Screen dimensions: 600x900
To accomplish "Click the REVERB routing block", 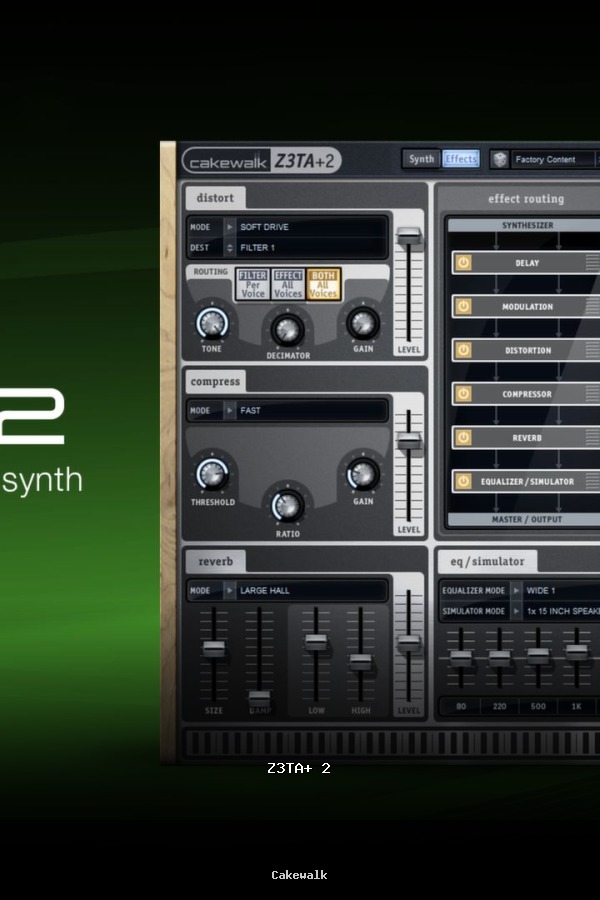I will point(526,437).
